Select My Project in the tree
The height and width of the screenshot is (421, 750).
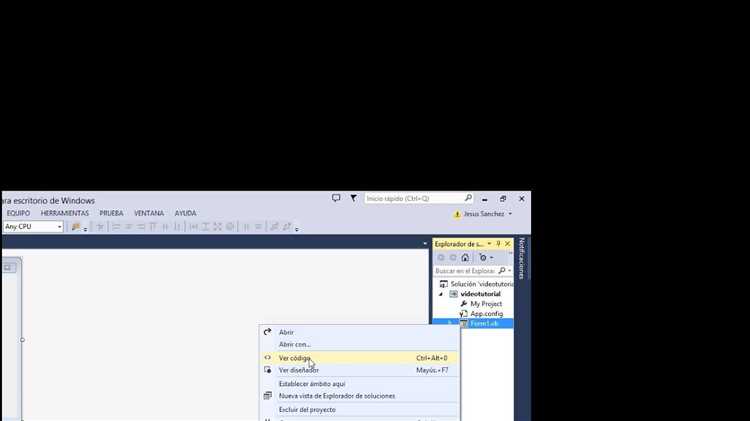[486, 304]
